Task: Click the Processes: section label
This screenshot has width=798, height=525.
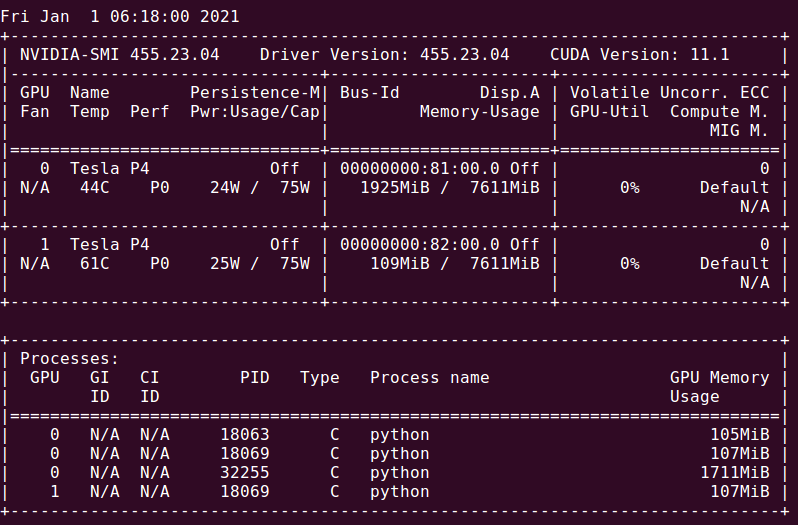Action: (x=69, y=359)
